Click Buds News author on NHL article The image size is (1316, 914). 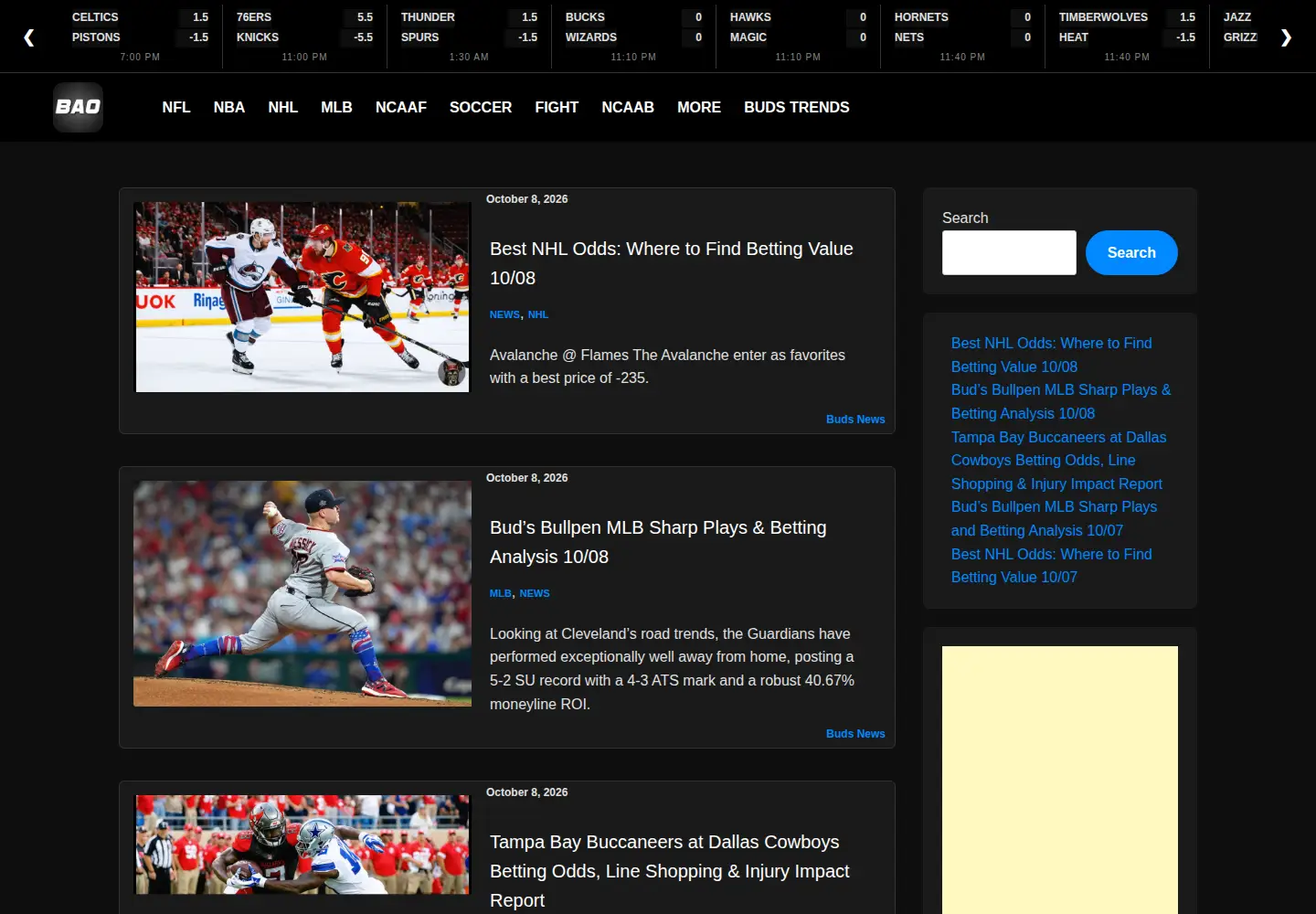pyautogui.click(x=855, y=420)
